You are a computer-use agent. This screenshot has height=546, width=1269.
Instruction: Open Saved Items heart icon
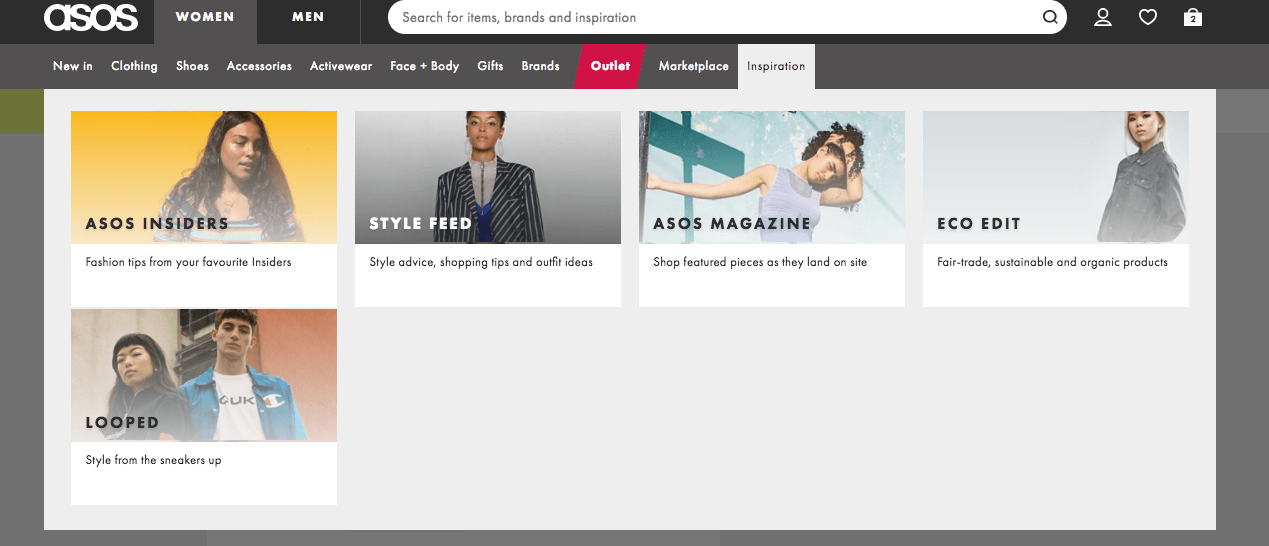pyautogui.click(x=1148, y=17)
